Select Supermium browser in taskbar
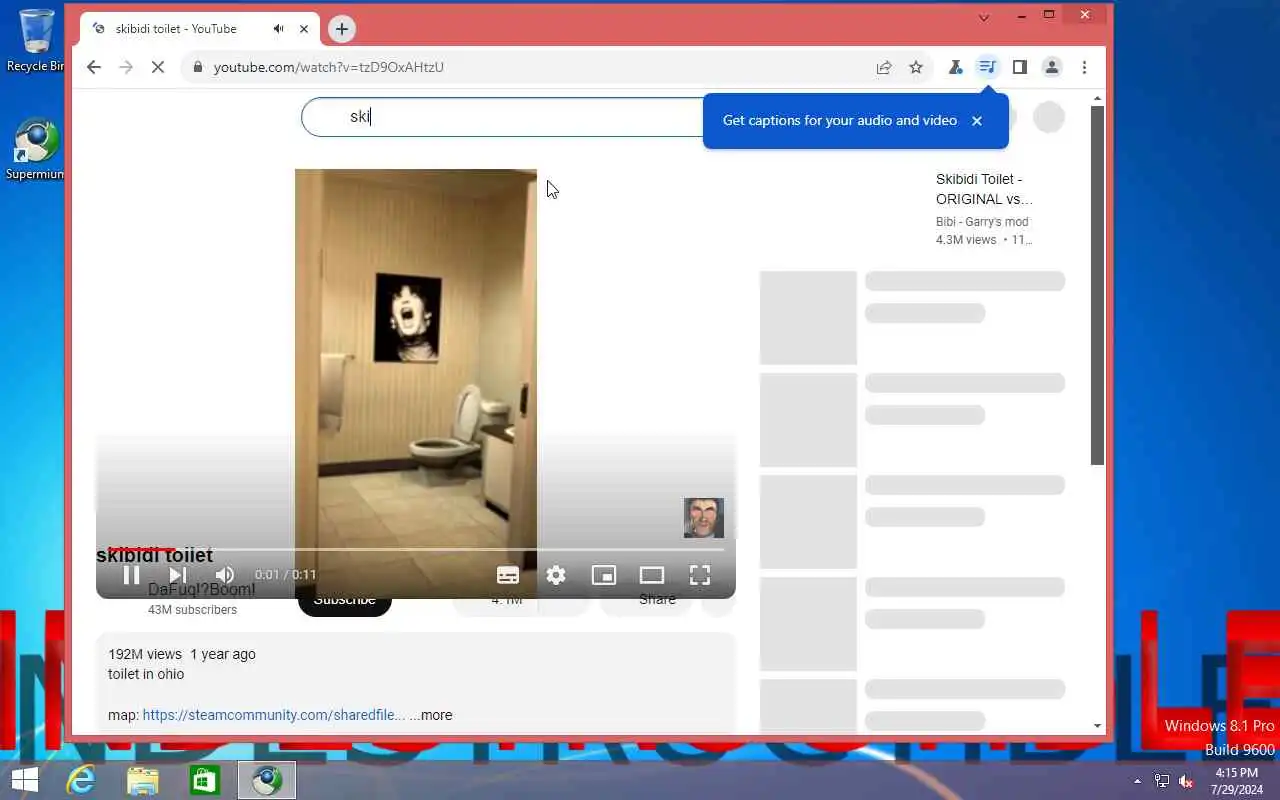Image resolution: width=1280 pixels, height=800 pixels. coord(267,780)
